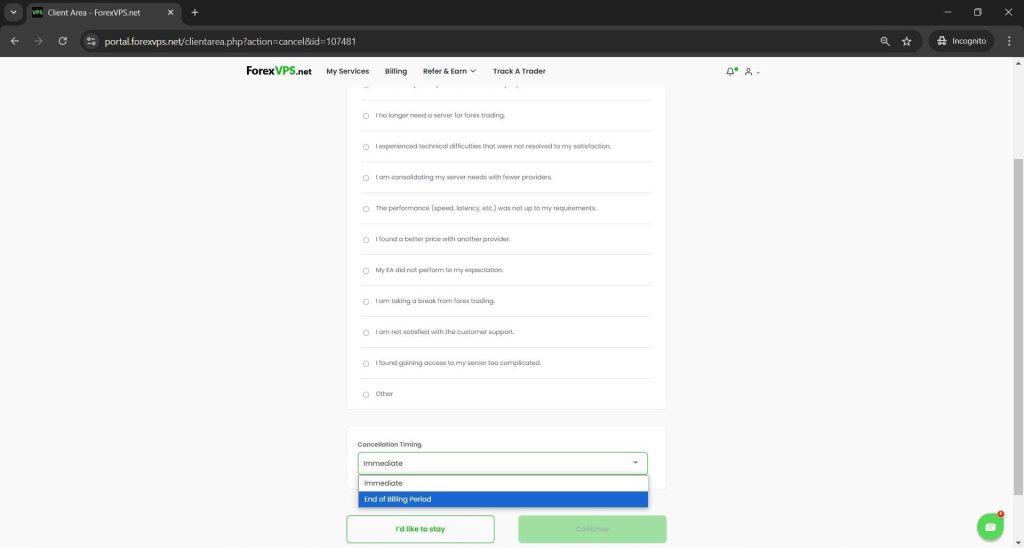Select 'experienced technical difficulties' reason
Image resolution: width=1024 pixels, height=548 pixels.
coord(366,147)
